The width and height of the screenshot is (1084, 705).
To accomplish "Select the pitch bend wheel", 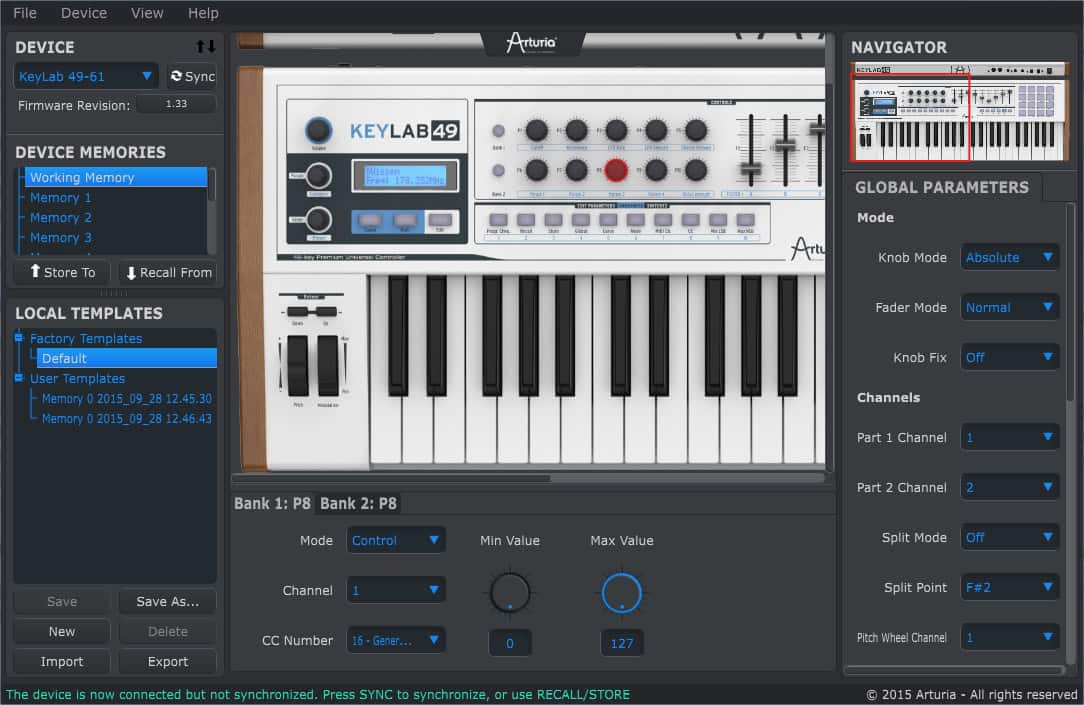I will (x=298, y=366).
